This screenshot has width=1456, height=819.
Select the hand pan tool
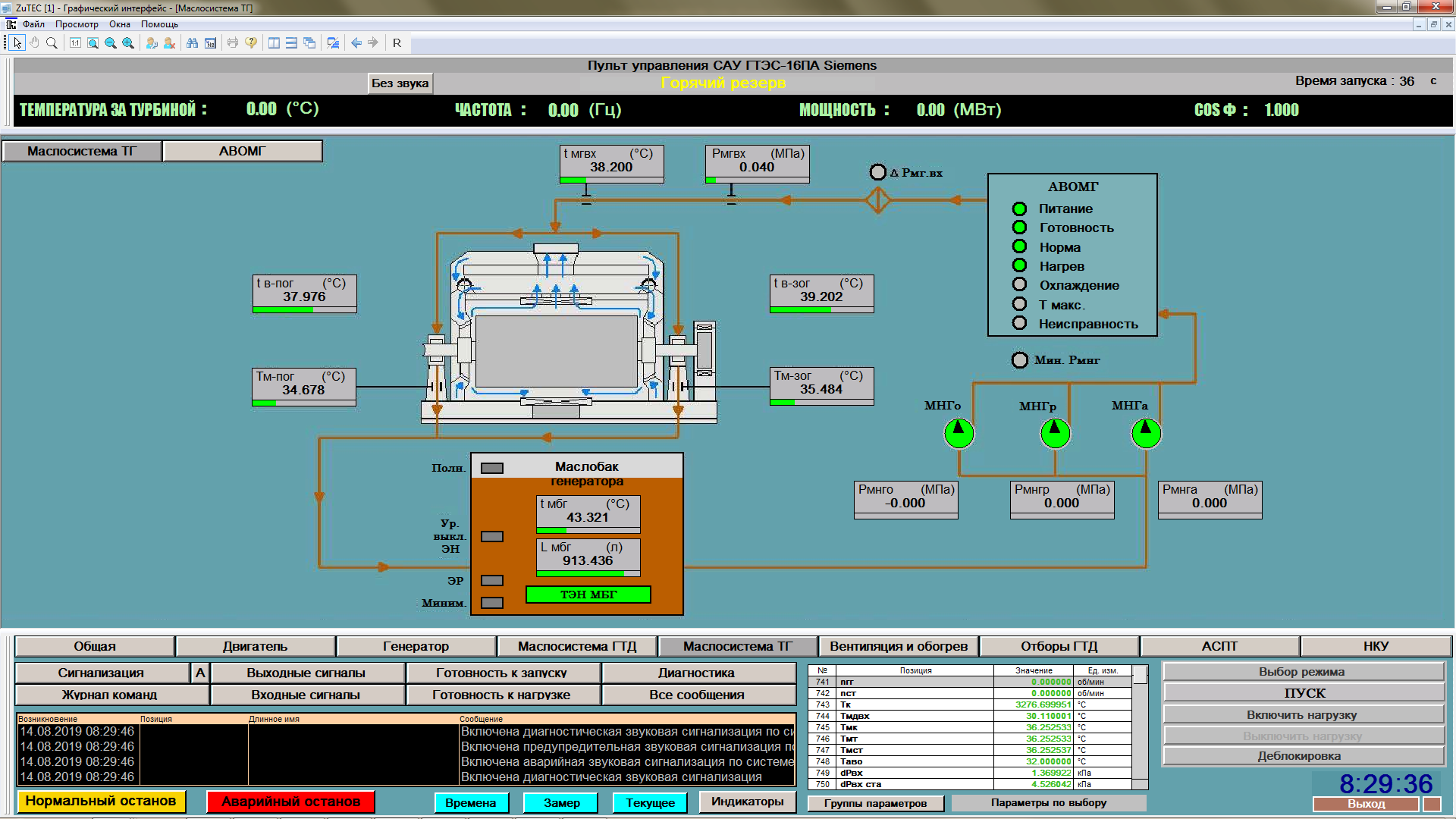34,43
